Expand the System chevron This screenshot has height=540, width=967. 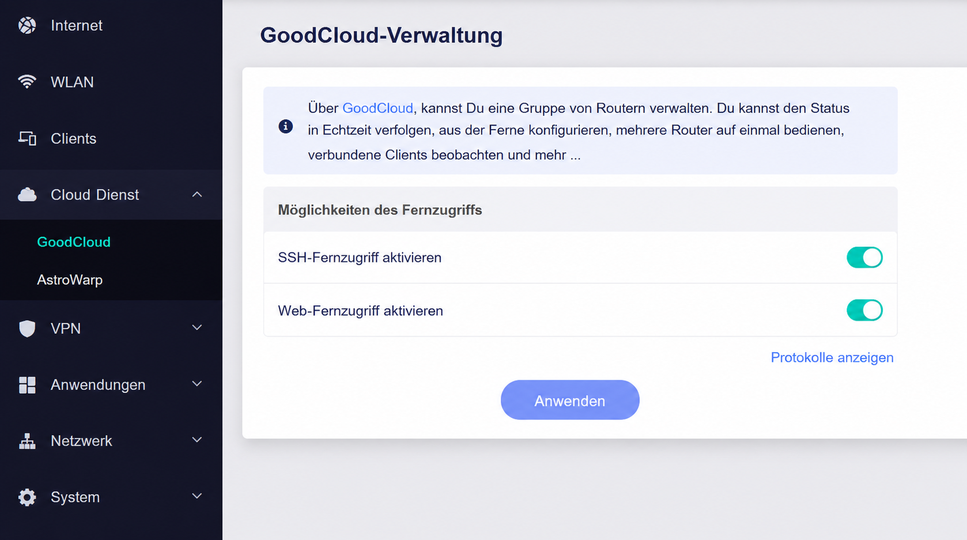click(x=197, y=496)
